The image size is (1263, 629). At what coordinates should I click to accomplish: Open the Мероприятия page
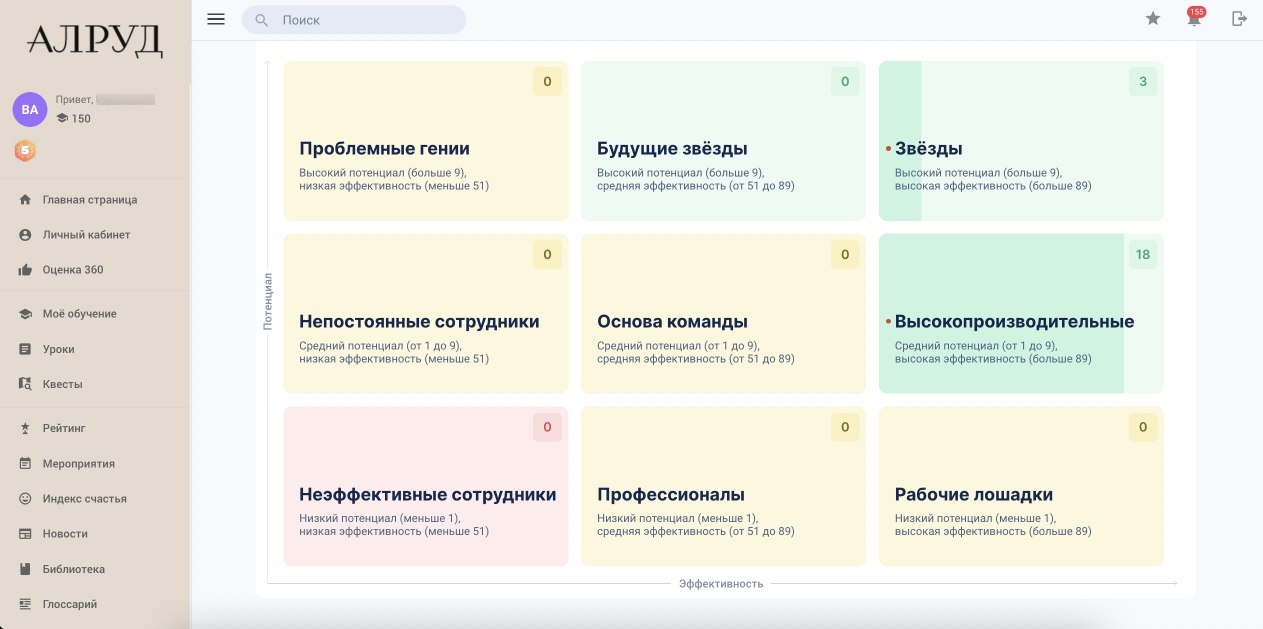(x=78, y=464)
